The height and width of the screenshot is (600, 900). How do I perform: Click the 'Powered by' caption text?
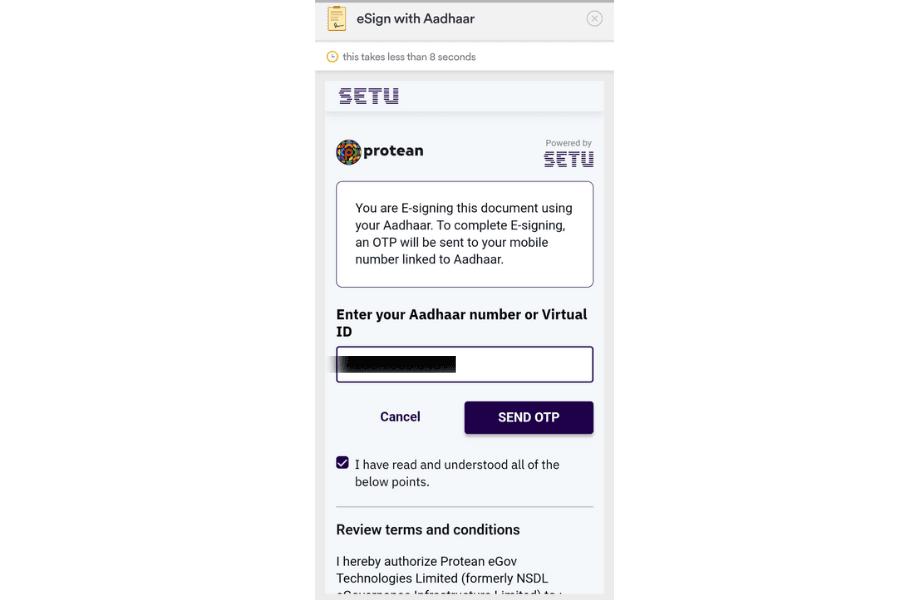pyautogui.click(x=568, y=143)
